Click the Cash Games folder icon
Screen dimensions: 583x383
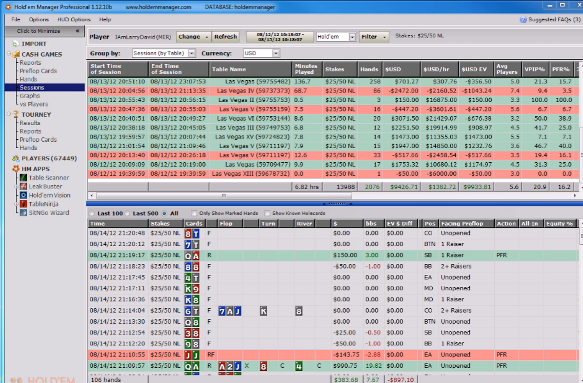(16, 54)
